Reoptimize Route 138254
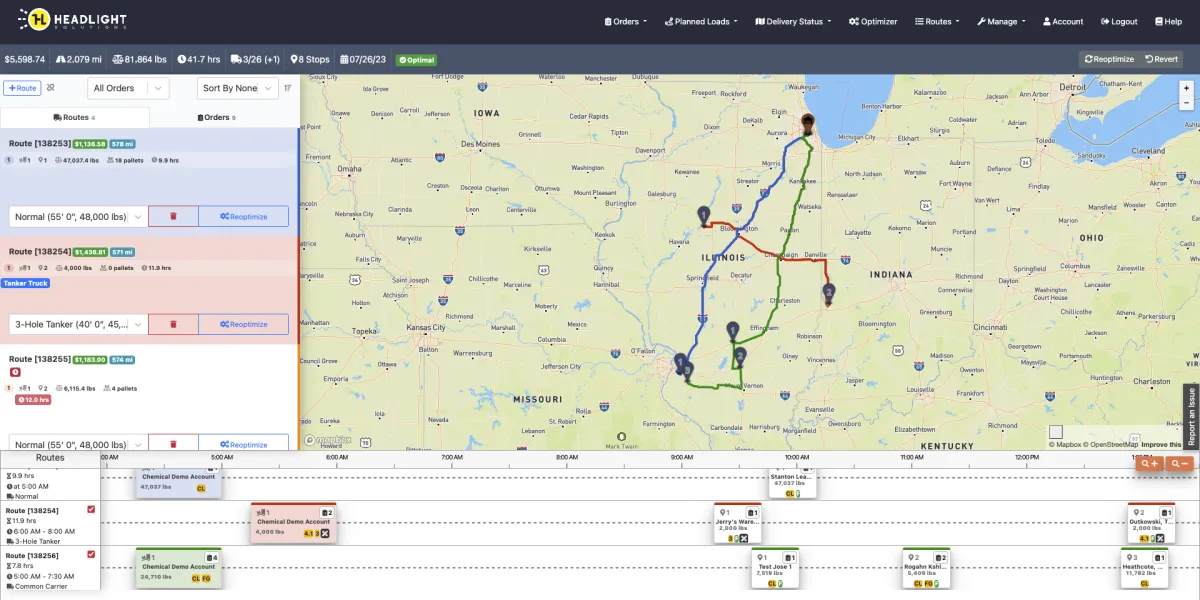This screenshot has width=1200, height=600. (x=244, y=324)
